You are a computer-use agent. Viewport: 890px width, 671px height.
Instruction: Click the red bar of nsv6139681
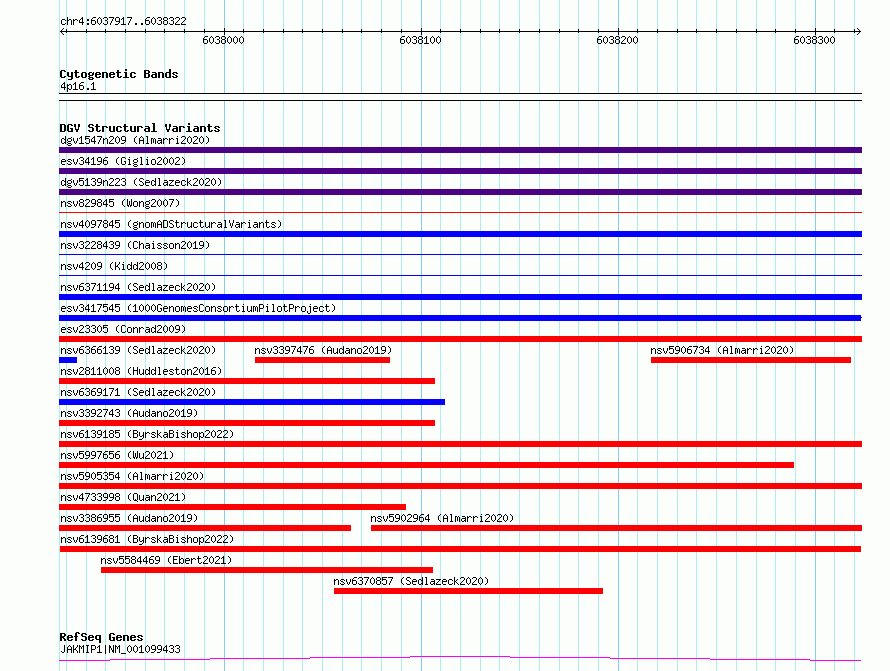460,549
